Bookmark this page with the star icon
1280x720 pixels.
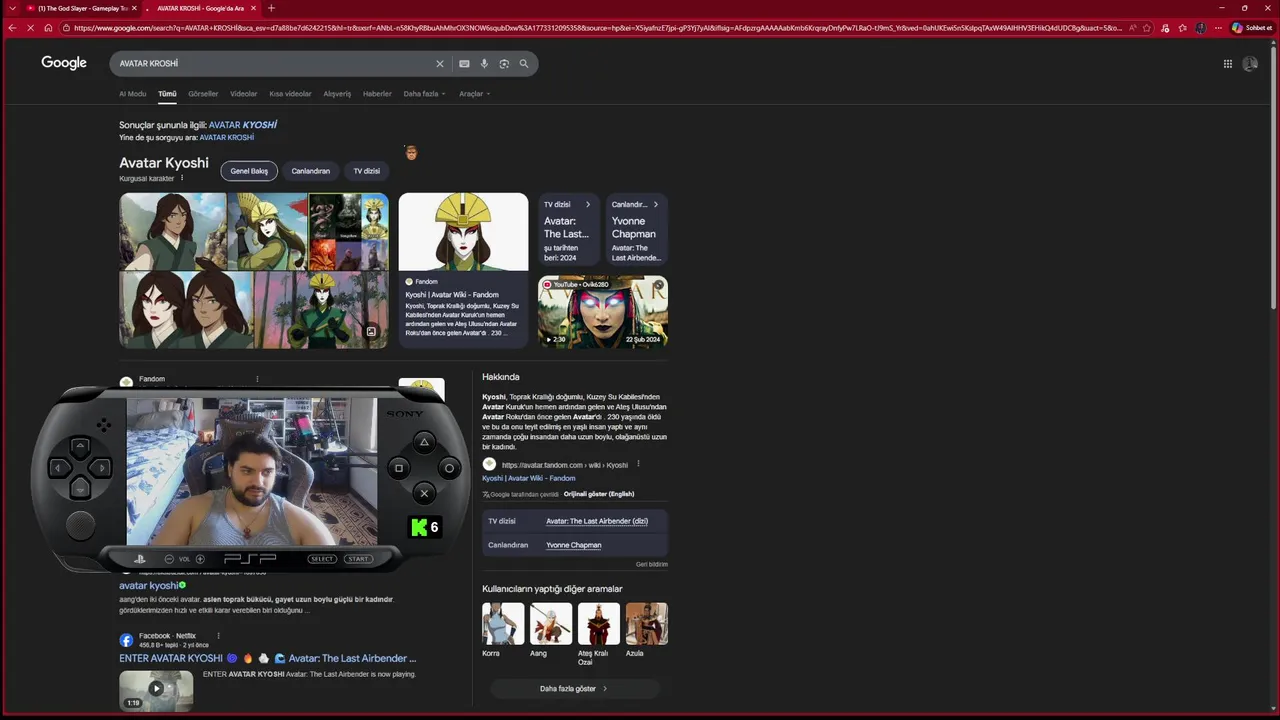point(1147,28)
